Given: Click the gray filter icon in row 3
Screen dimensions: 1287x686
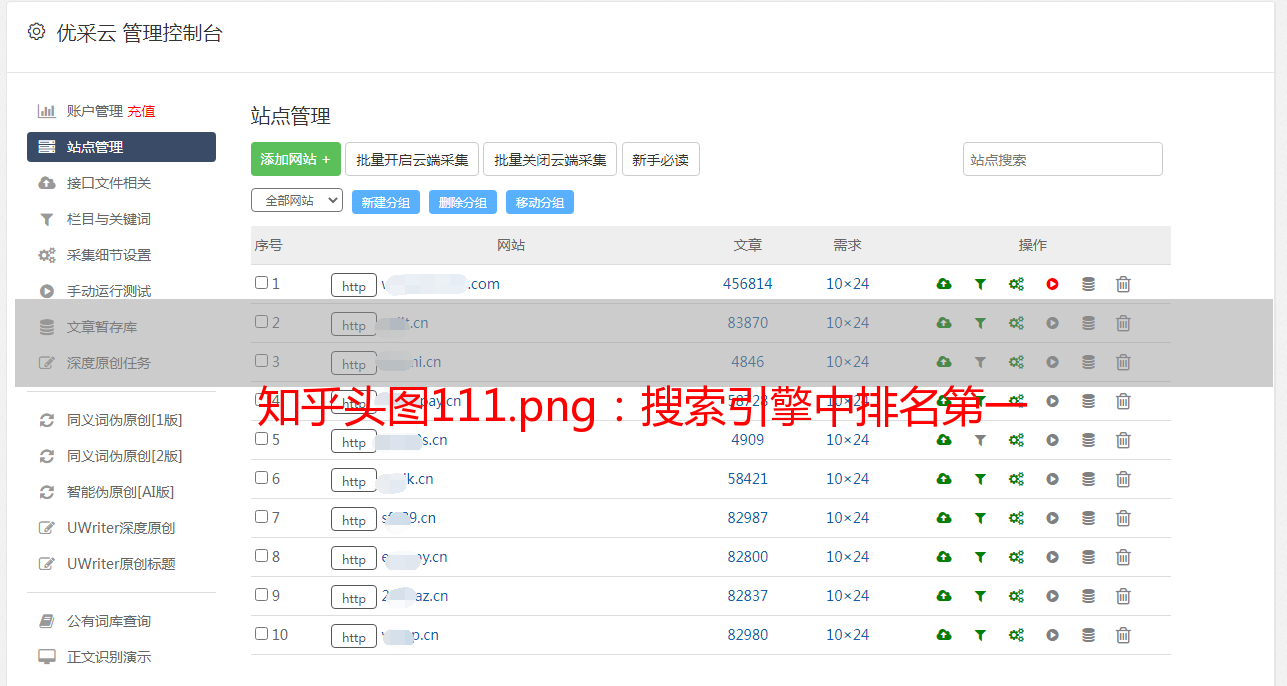Looking at the screenshot, I should [980, 362].
